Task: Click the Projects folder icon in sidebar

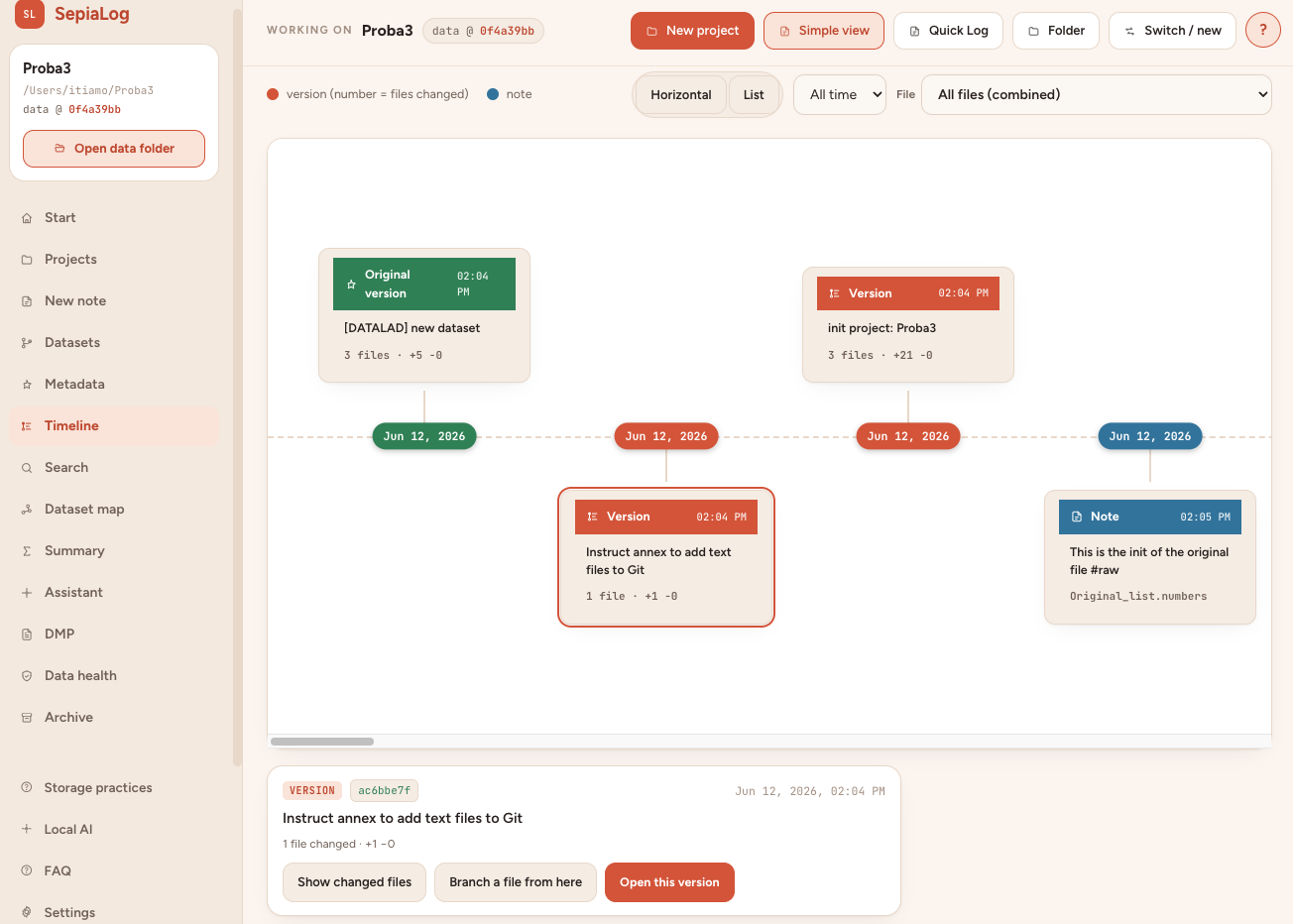Action: coord(27,260)
